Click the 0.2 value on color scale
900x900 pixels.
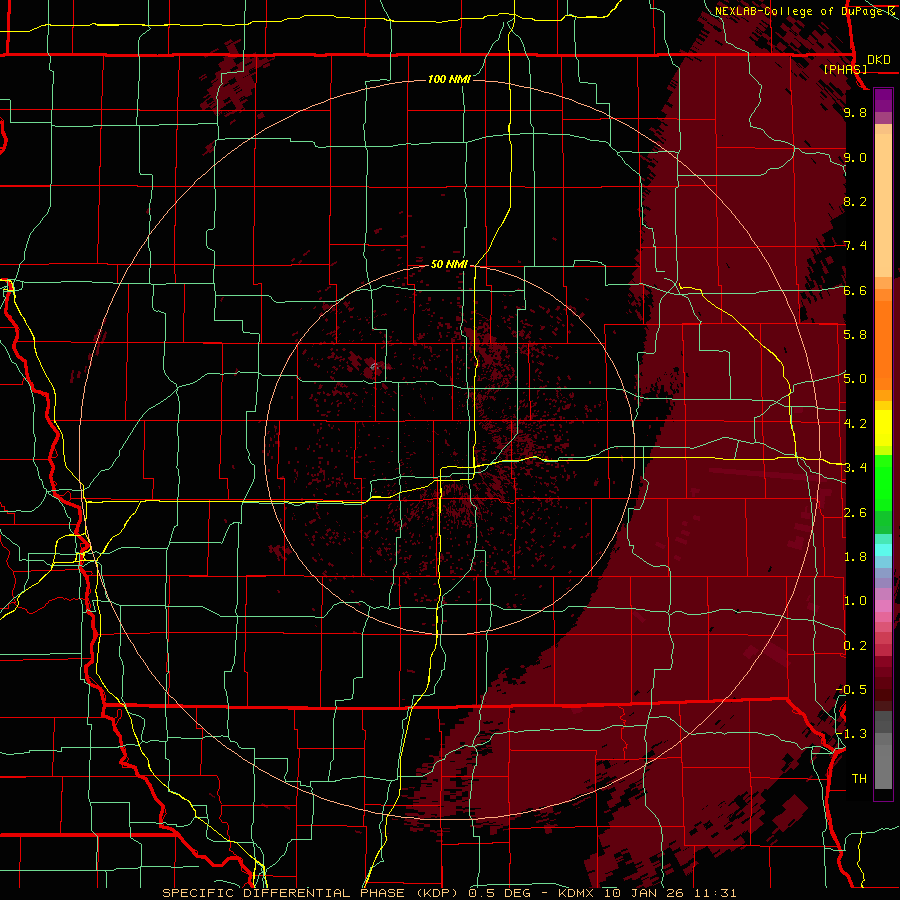coord(855,645)
